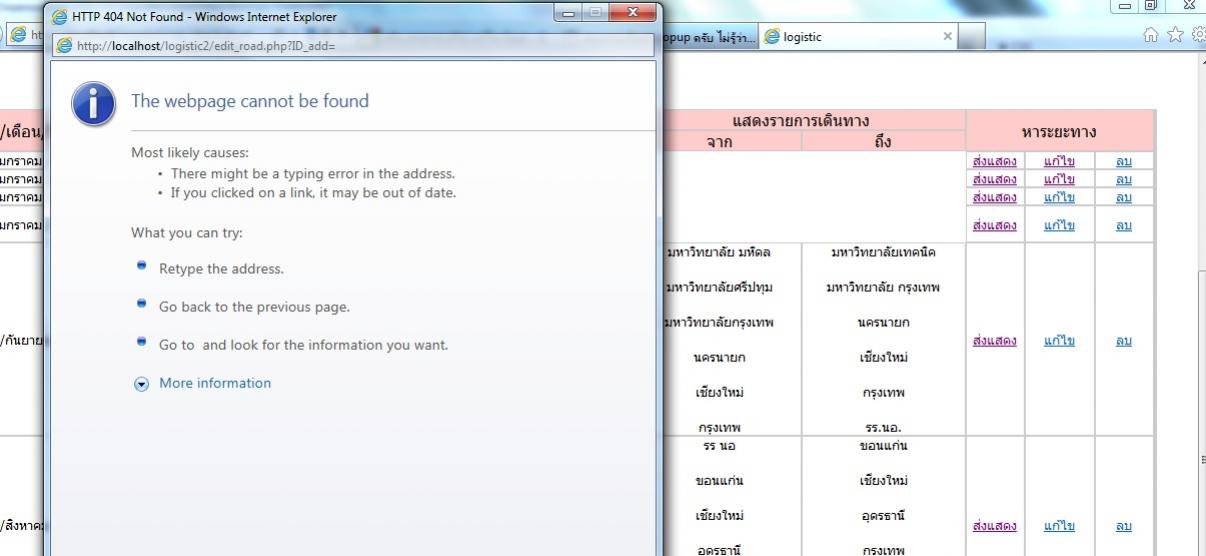Image resolution: width=1206 pixels, height=556 pixels.
Task: Click the column header ถึง
Action: (883, 142)
